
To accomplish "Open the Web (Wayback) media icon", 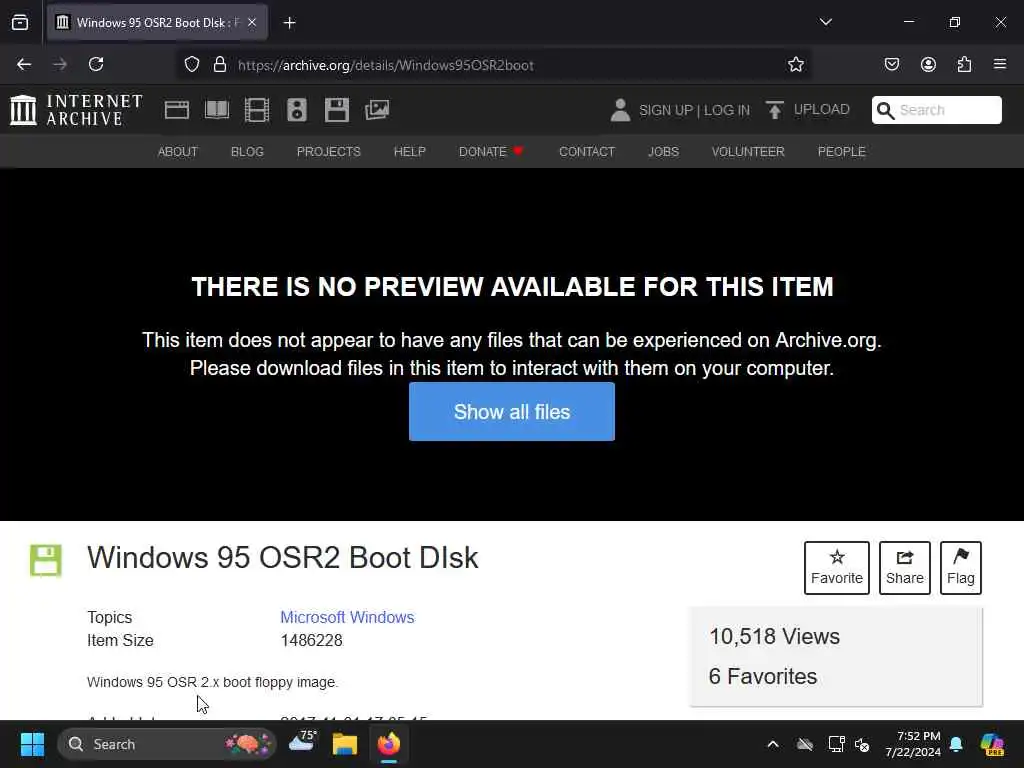I will click(176, 110).
